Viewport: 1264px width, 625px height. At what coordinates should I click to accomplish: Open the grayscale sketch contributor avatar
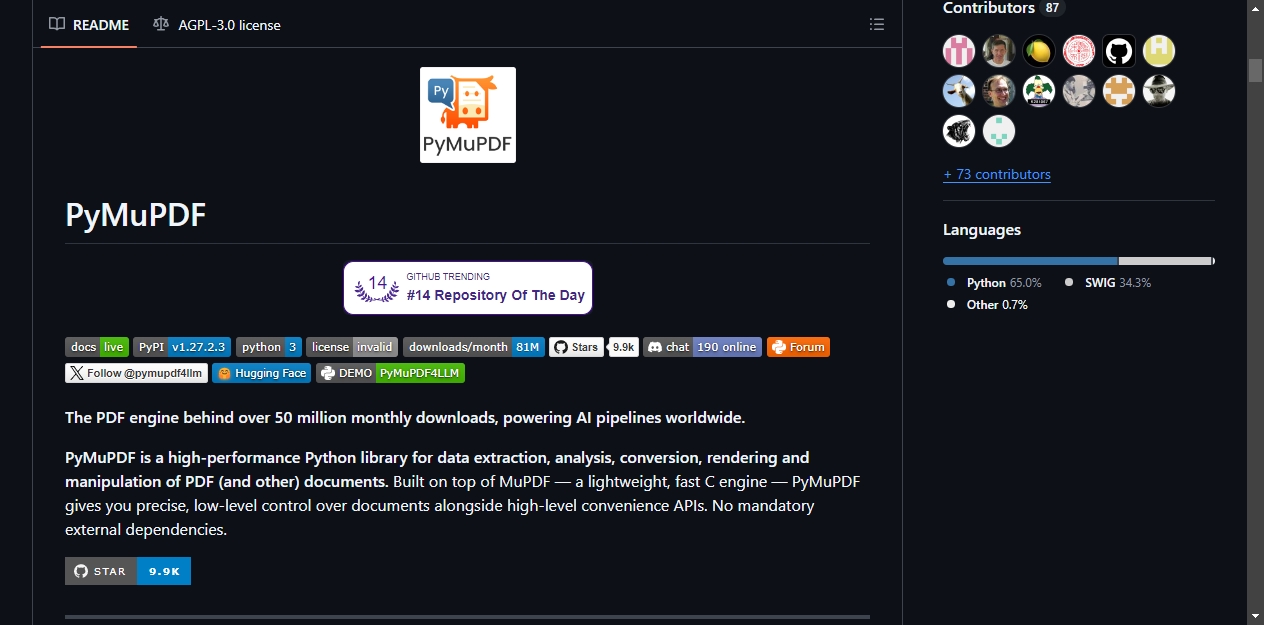(1079, 91)
